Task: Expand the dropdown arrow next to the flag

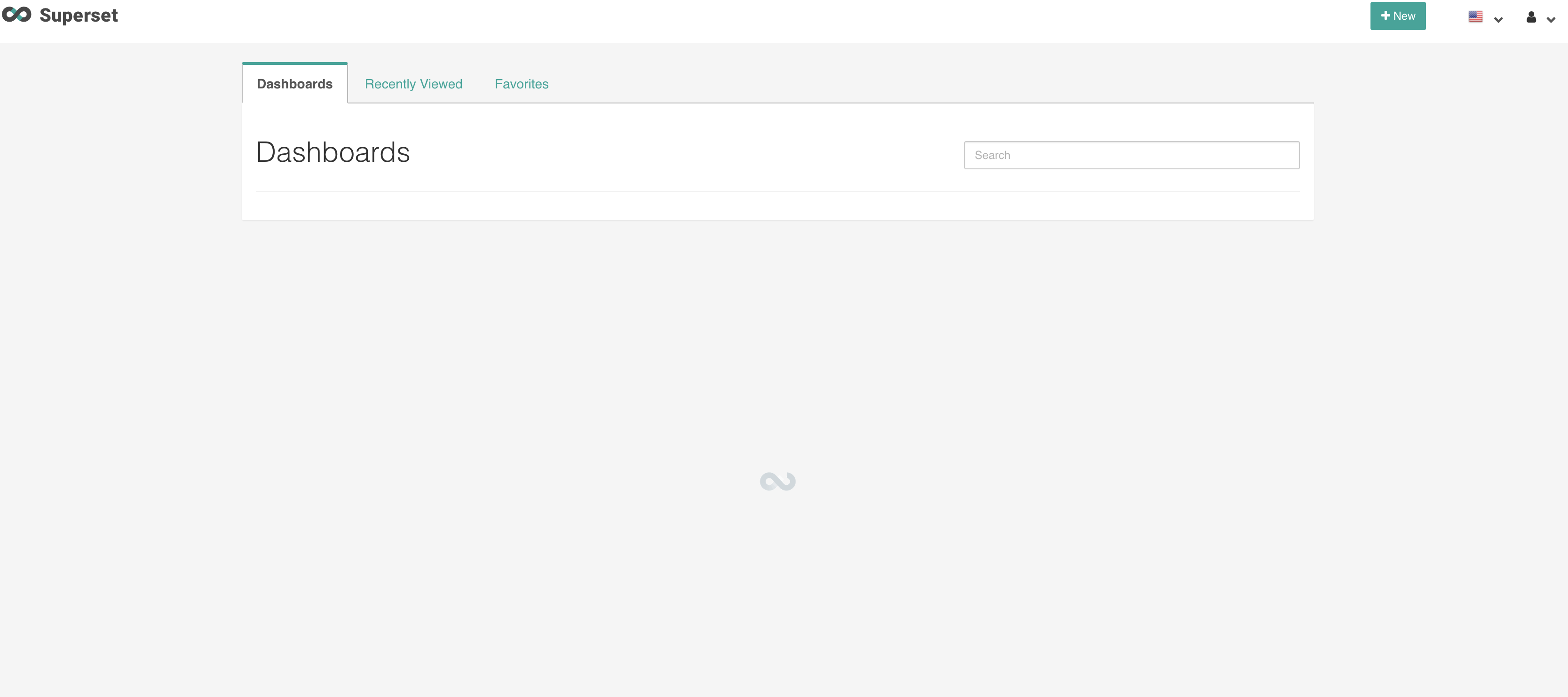Action: 1497,19
